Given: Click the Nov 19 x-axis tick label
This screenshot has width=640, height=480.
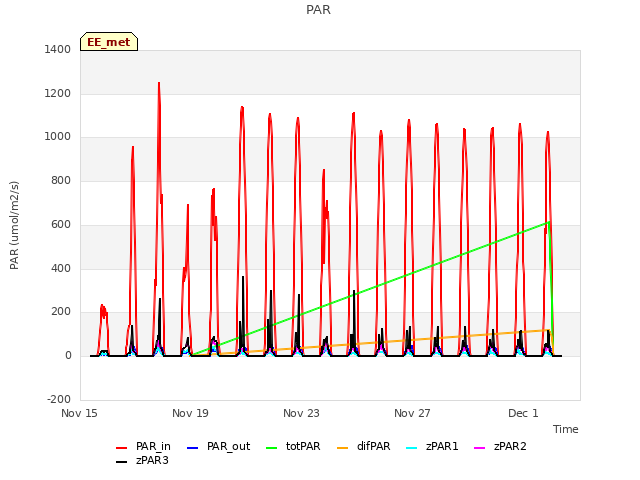Looking at the screenshot, I should pyautogui.click(x=190, y=413).
